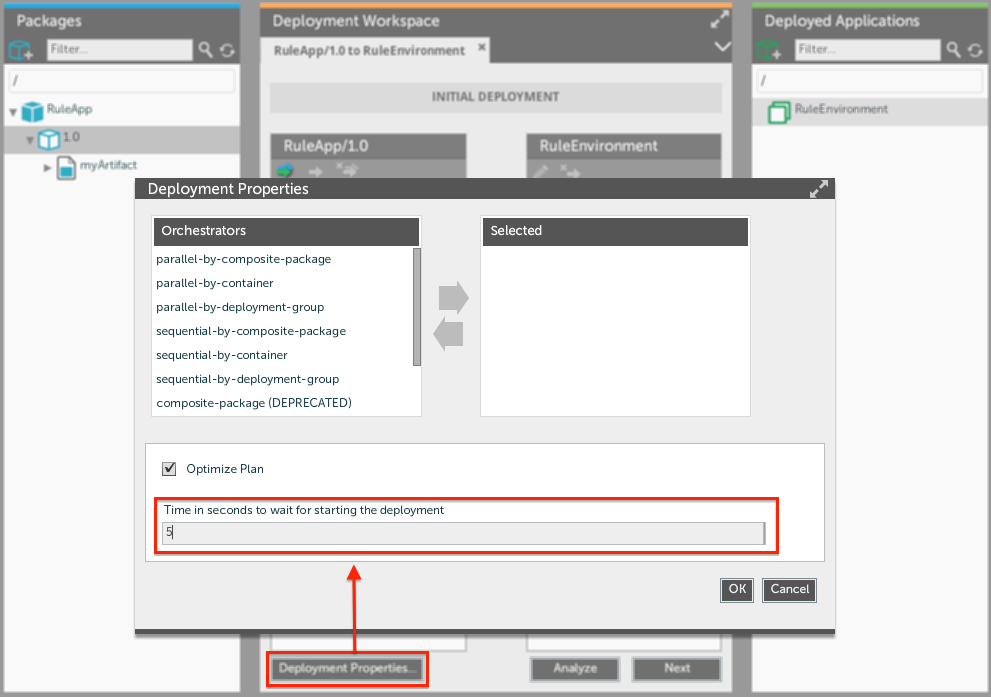Select the RuleApp/1.0 to RuleEnvironment tab
This screenshot has width=991, height=697.
pyautogui.click(x=369, y=50)
